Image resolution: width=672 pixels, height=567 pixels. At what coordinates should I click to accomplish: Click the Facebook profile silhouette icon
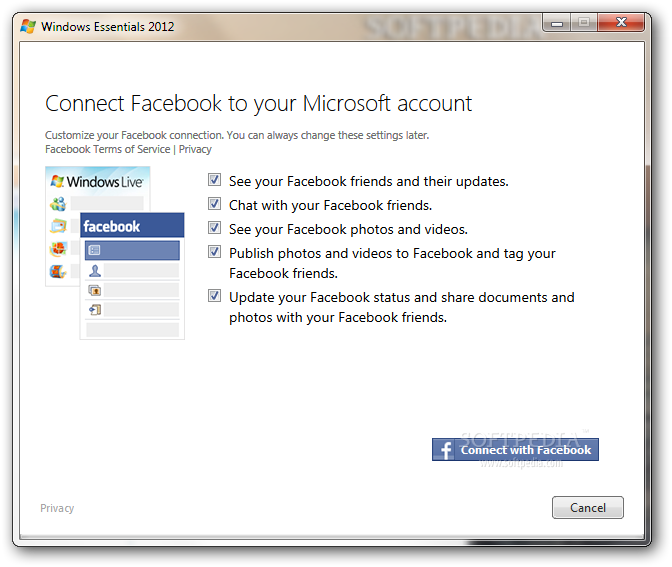(95, 271)
